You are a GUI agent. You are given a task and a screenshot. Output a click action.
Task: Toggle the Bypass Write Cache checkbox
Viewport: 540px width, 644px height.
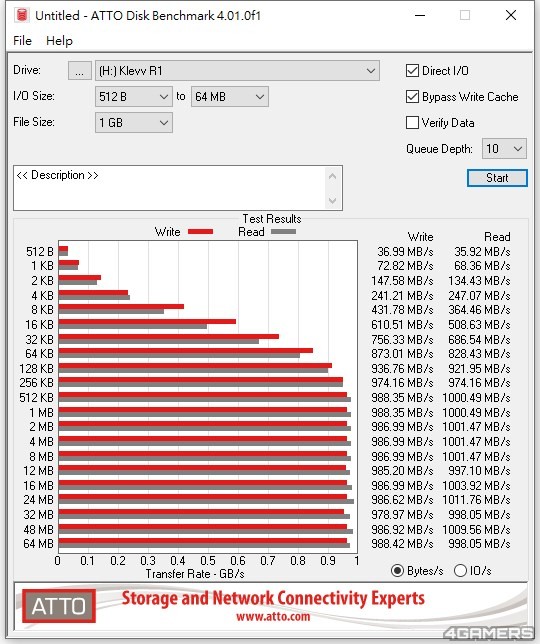412,97
